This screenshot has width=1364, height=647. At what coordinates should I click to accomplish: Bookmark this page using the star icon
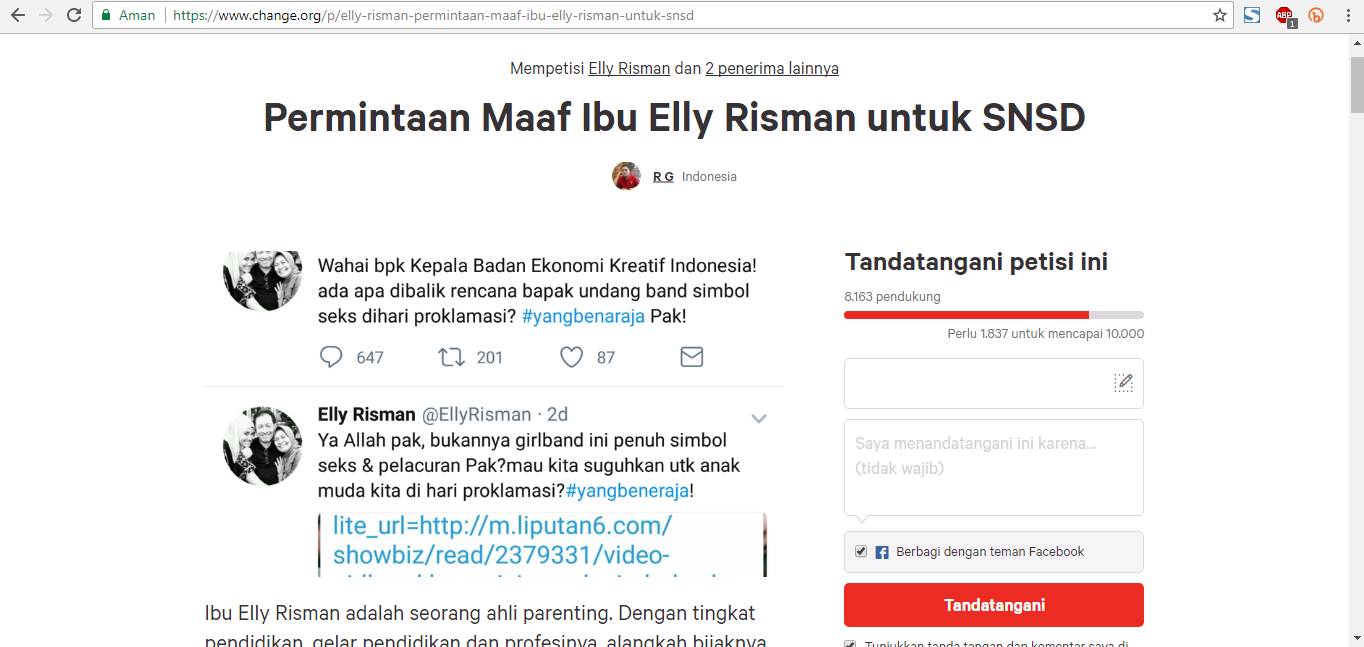(x=1220, y=15)
